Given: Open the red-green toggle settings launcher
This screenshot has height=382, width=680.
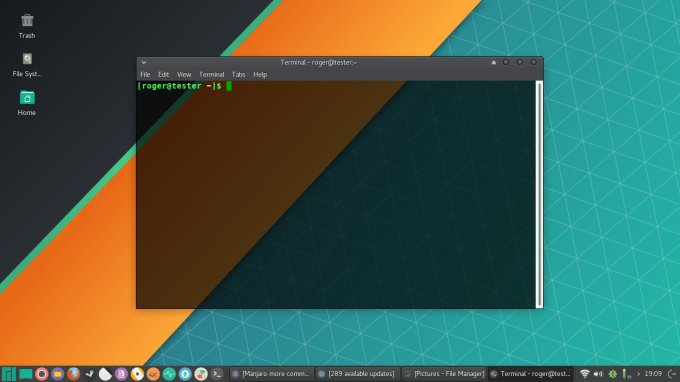Looking at the screenshot, I should point(201,374).
